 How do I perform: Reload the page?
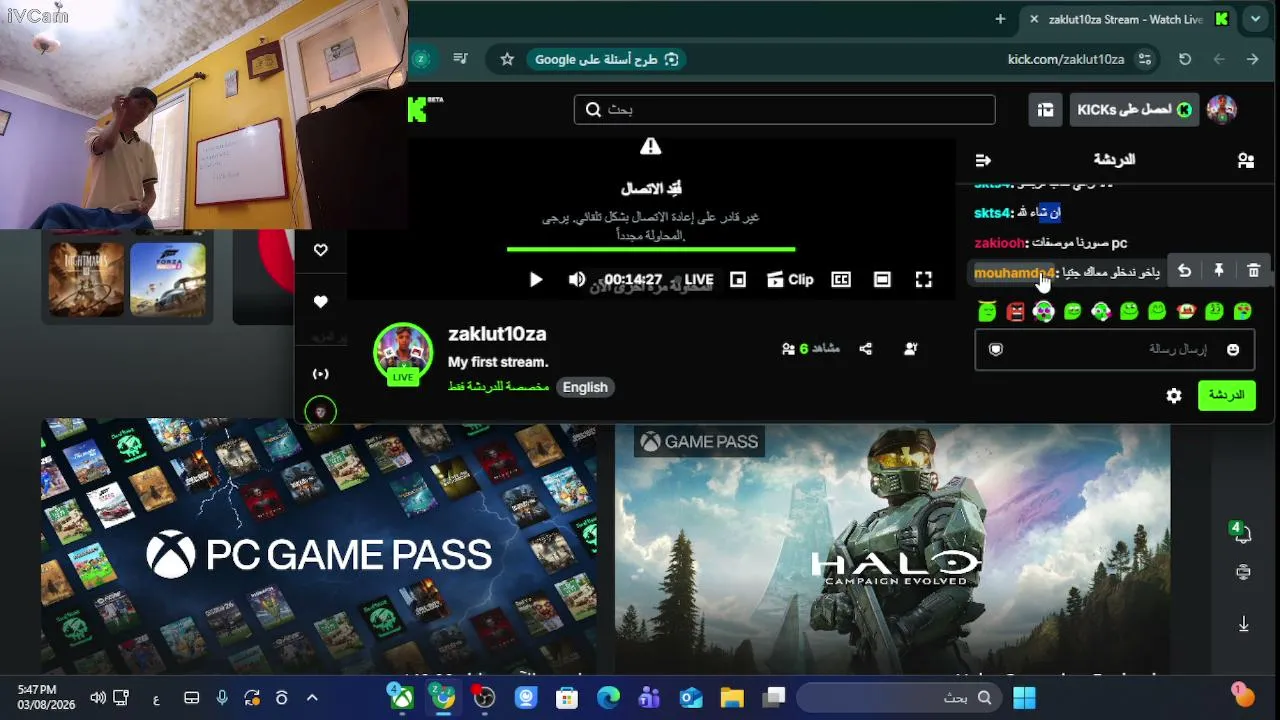[1185, 59]
